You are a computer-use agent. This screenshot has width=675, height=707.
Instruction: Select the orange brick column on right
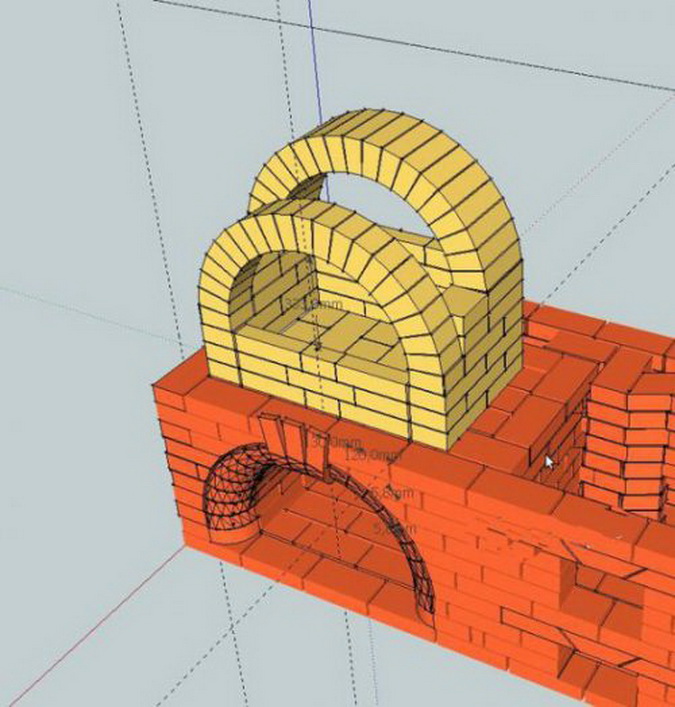[625, 440]
